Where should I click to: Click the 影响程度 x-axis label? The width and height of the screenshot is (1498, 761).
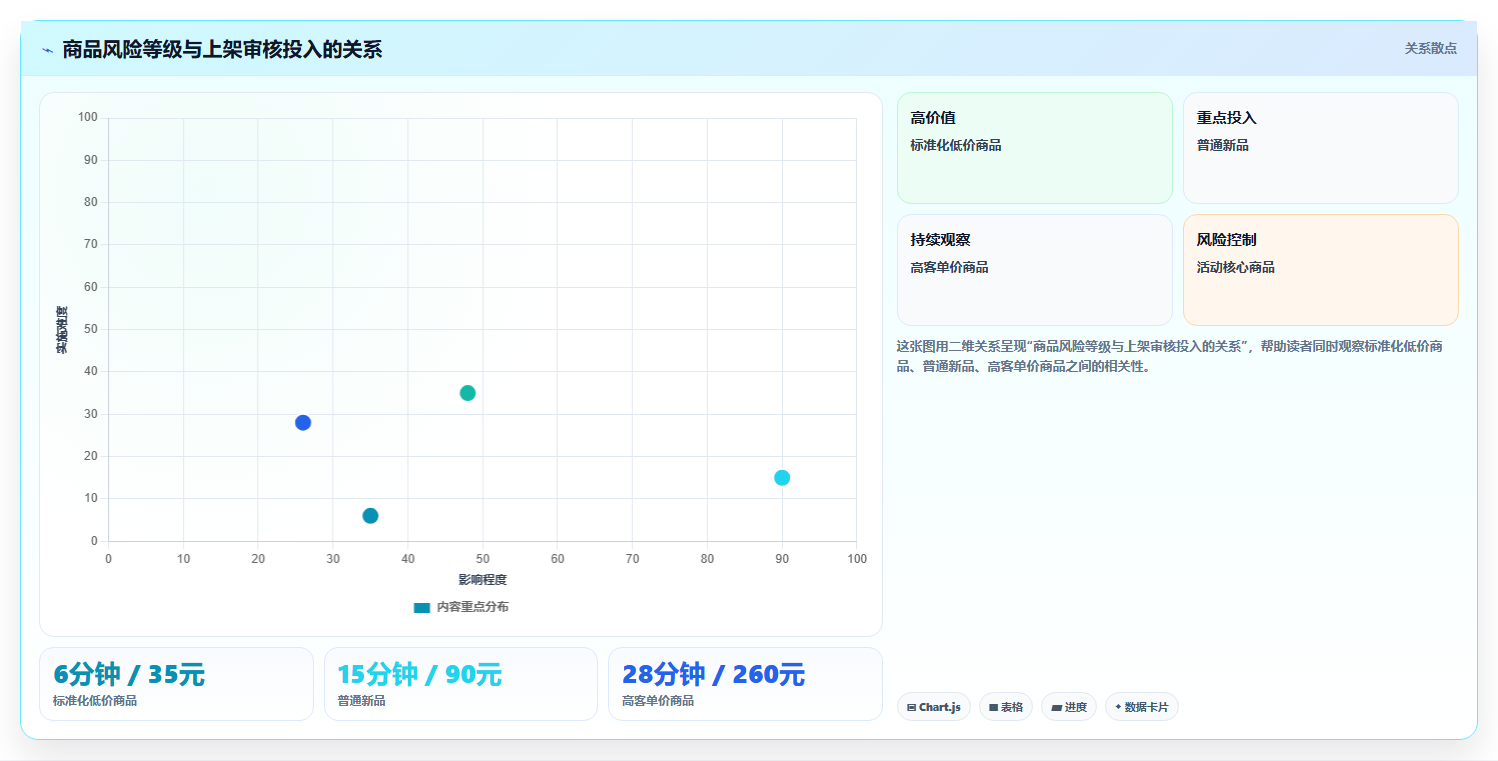(483, 580)
